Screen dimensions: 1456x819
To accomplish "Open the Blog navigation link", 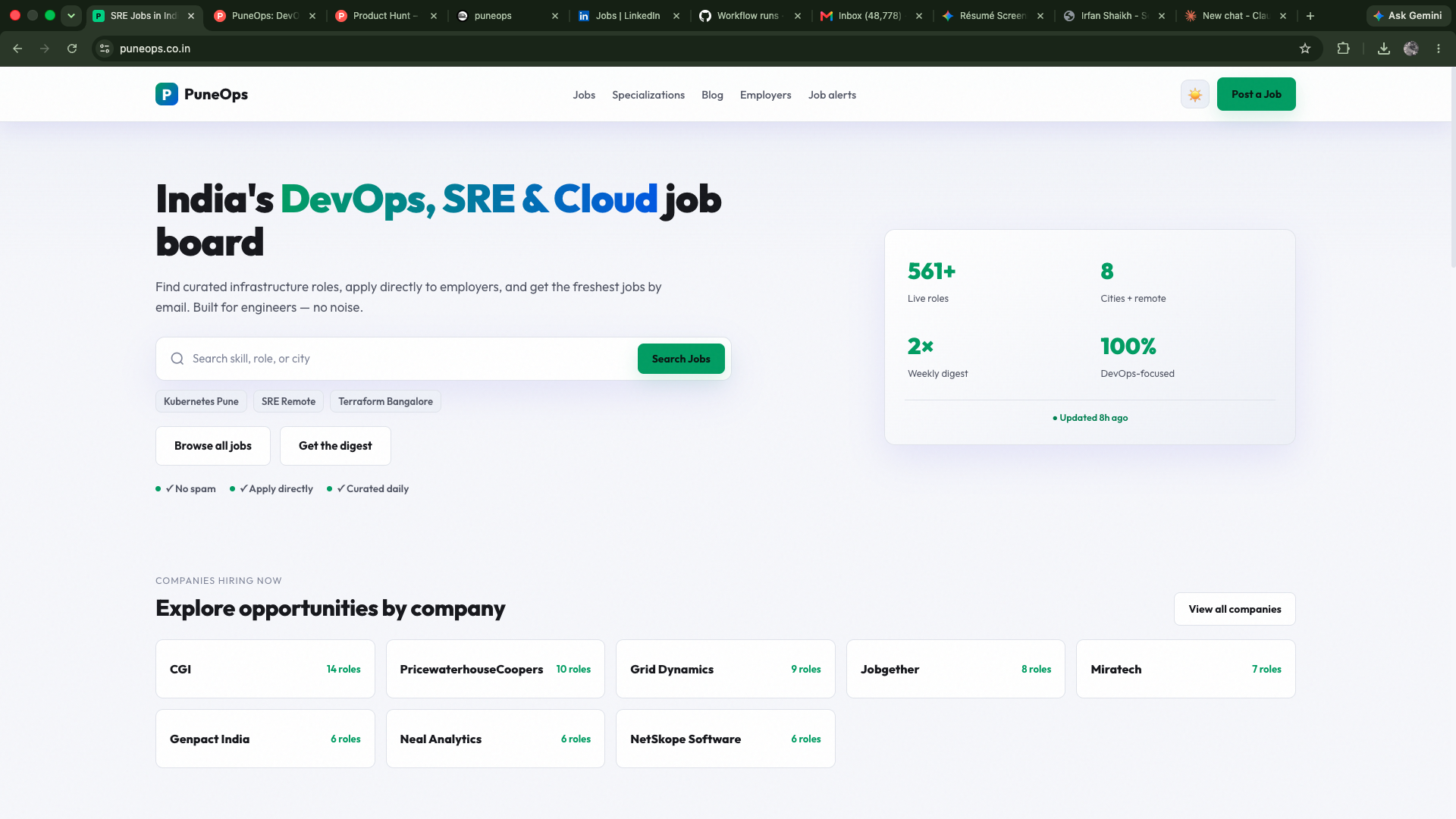I will [712, 95].
